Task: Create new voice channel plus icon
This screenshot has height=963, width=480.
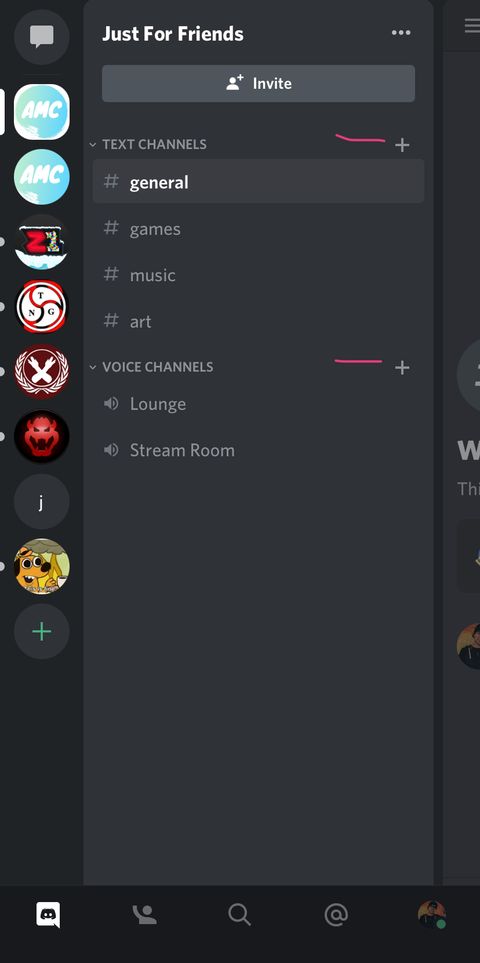Action: 402,367
